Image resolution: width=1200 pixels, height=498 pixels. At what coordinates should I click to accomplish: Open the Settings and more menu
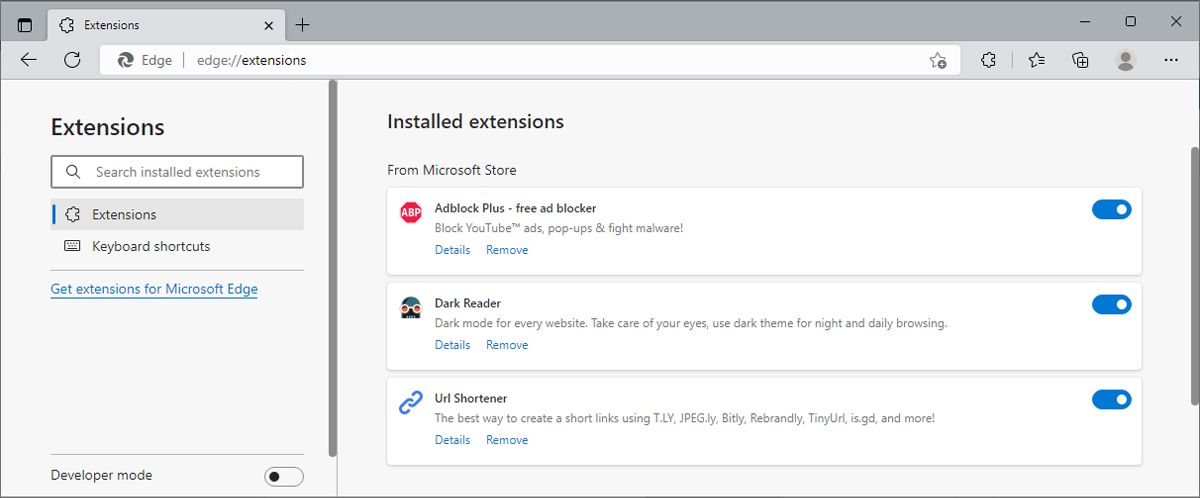coord(1171,60)
